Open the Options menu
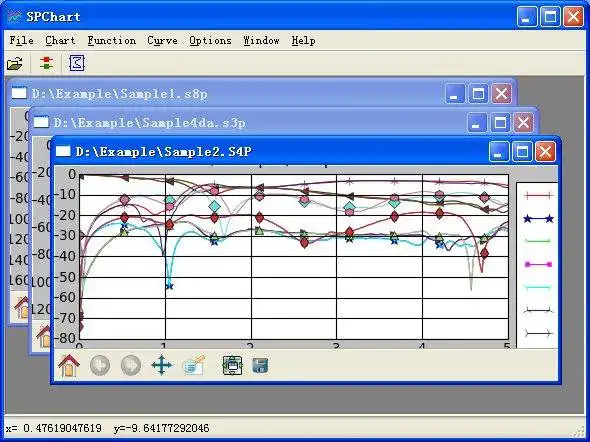 tap(210, 40)
